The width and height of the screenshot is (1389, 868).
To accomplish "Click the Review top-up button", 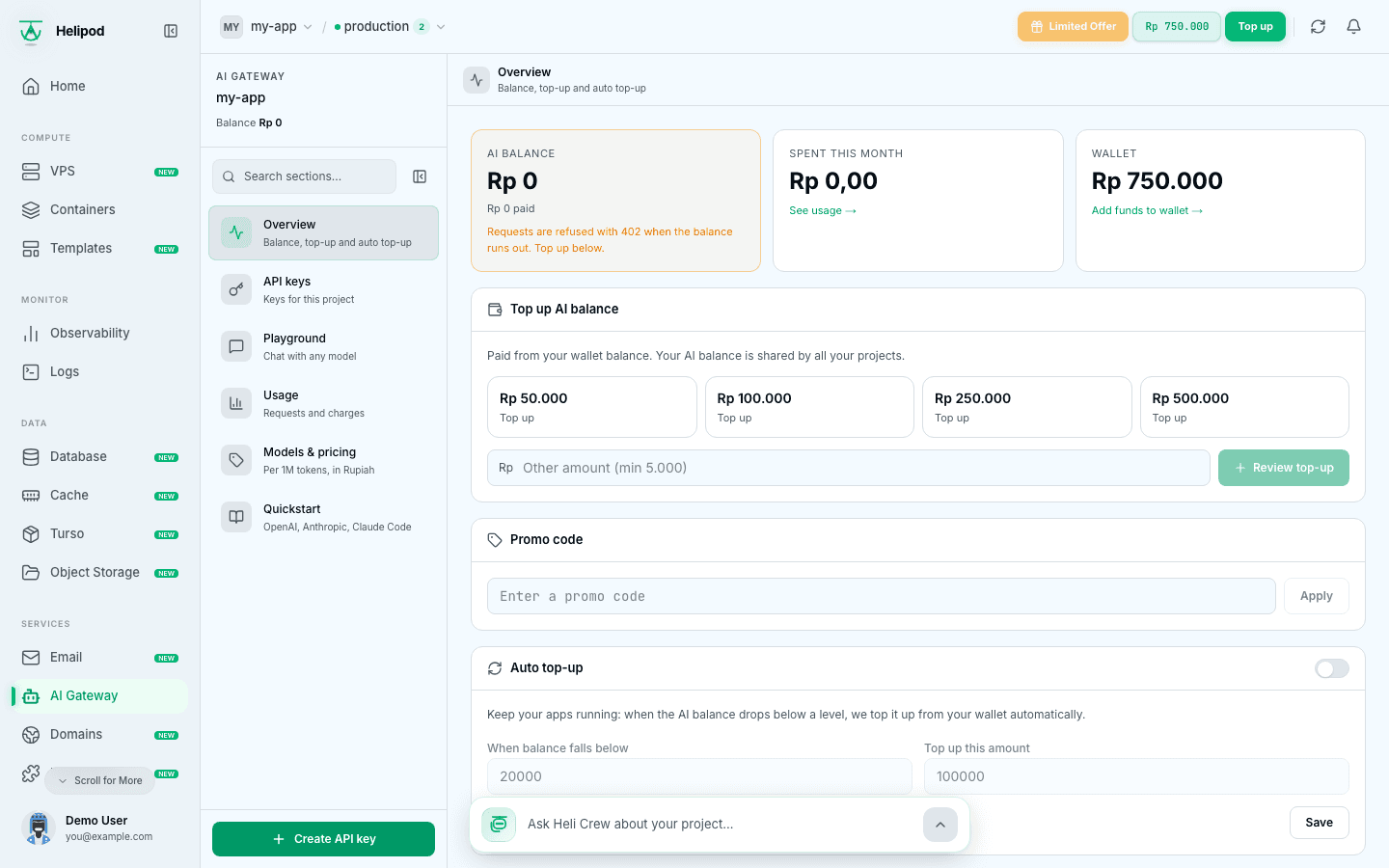I will (1284, 468).
